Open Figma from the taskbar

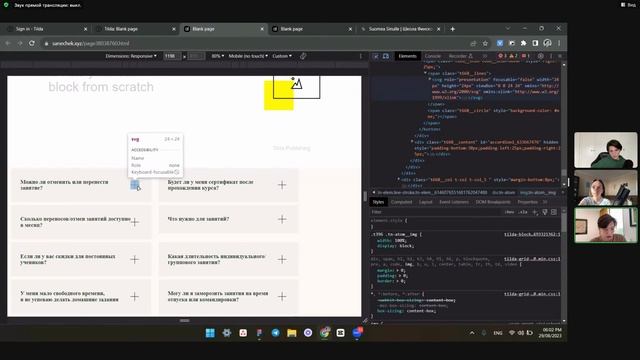pyautogui.click(x=259, y=333)
